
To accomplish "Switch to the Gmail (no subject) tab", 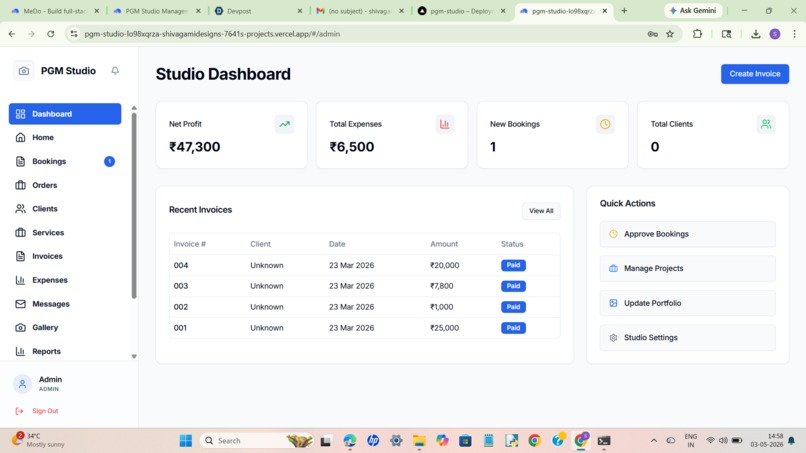I will [x=361, y=11].
